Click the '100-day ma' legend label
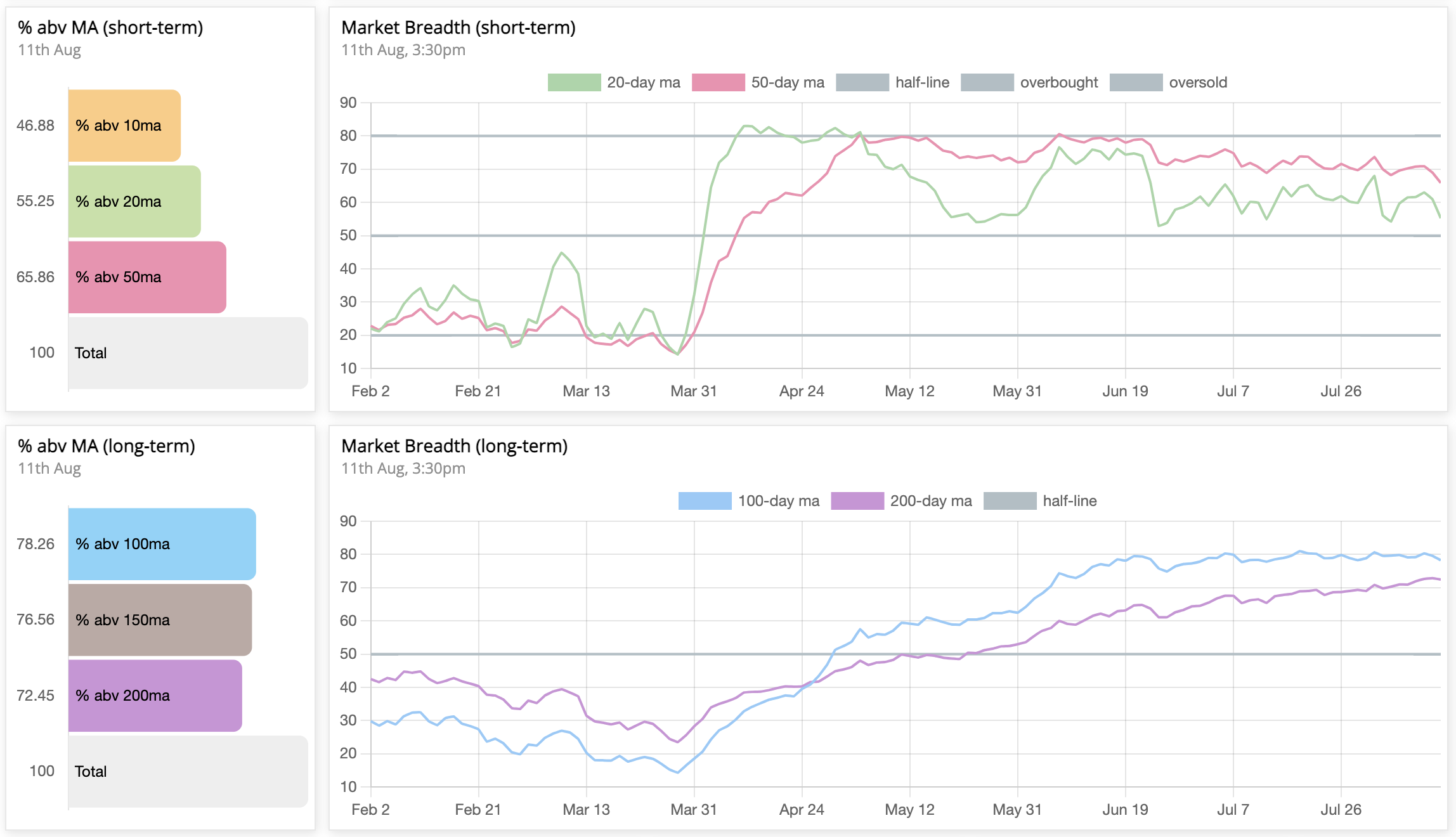The width and height of the screenshot is (1456, 837). [x=779, y=501]
